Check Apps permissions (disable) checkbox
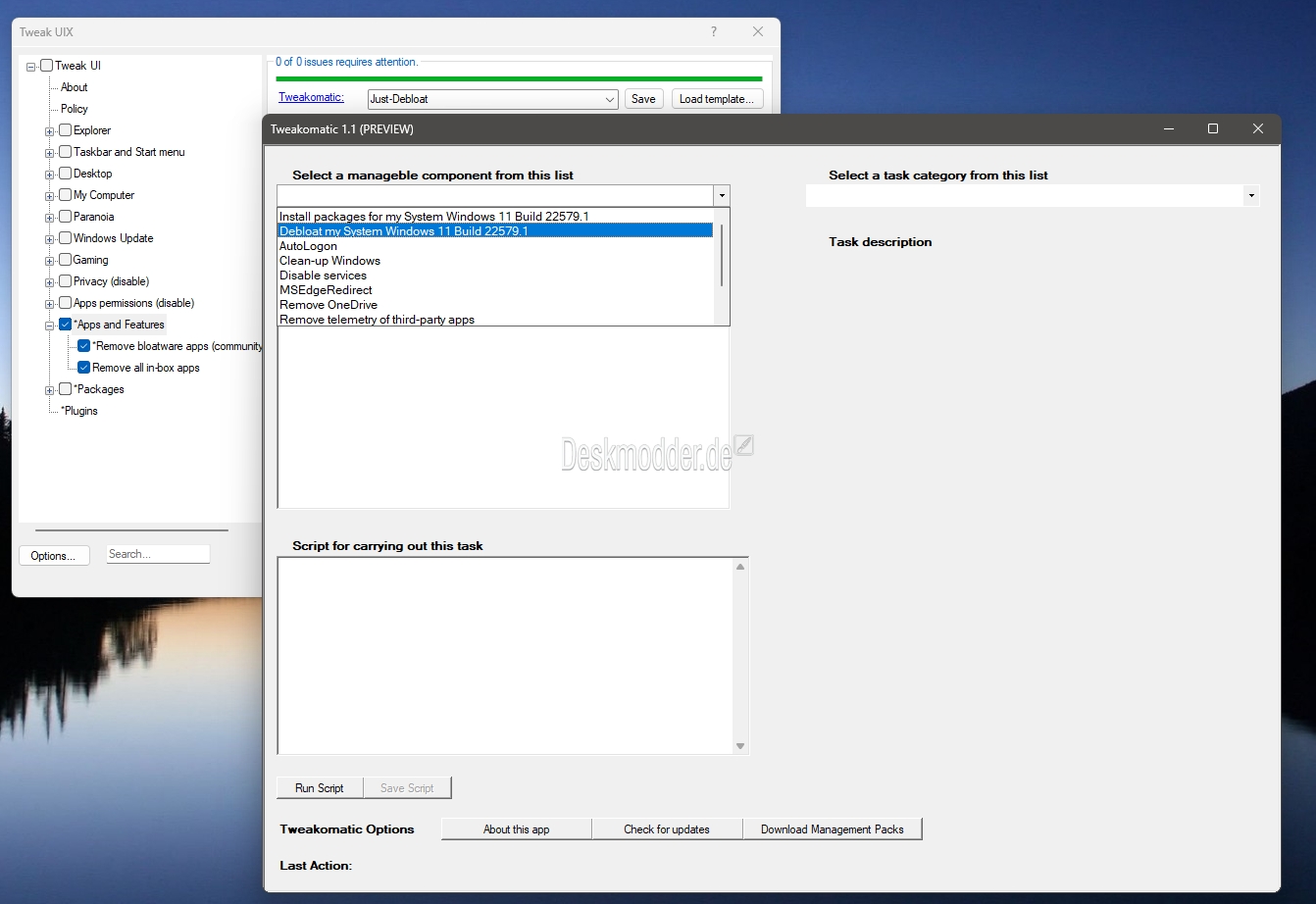The width and height of the screenshot is (1316, 904). point(65,303)
